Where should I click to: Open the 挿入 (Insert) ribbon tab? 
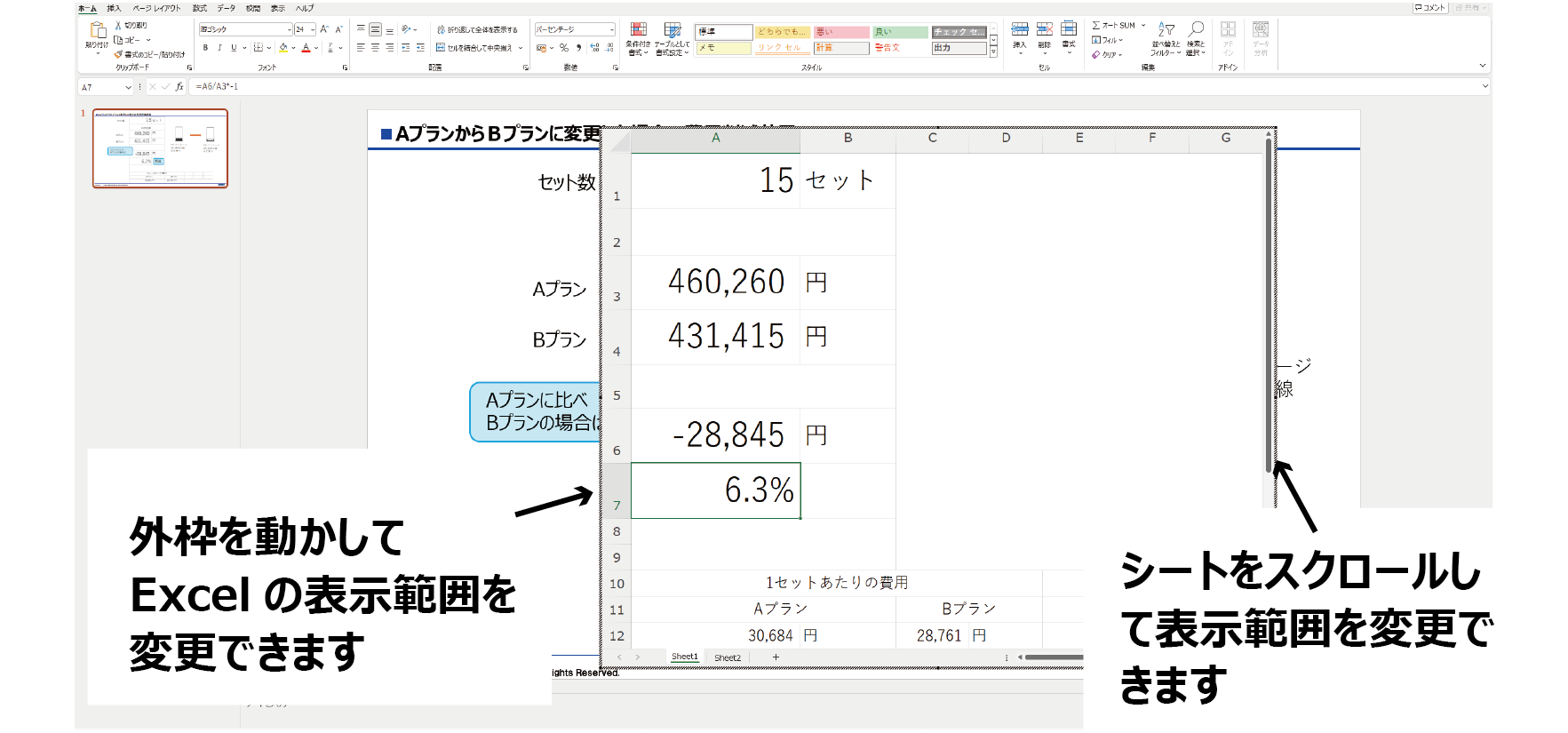[x=114, y=8]
